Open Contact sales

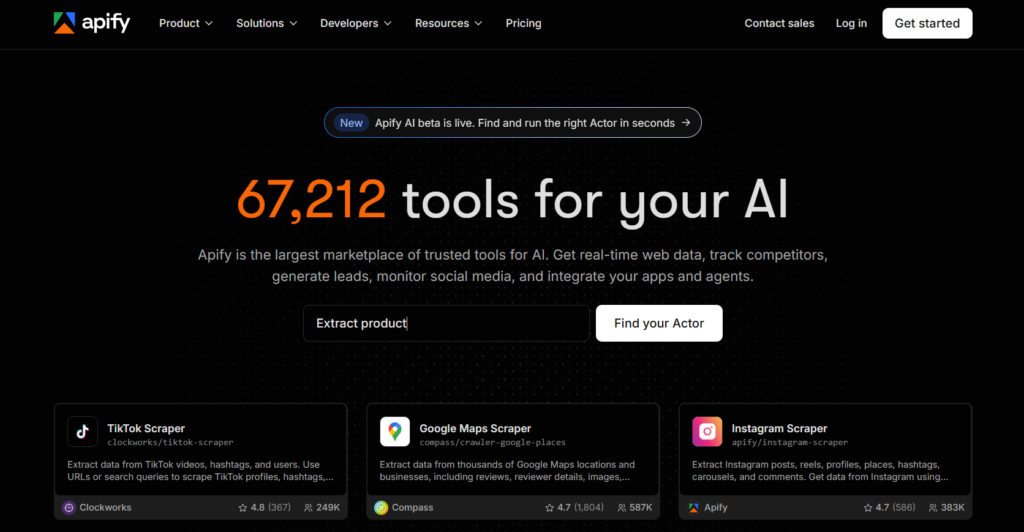click(x=779, y=23)
